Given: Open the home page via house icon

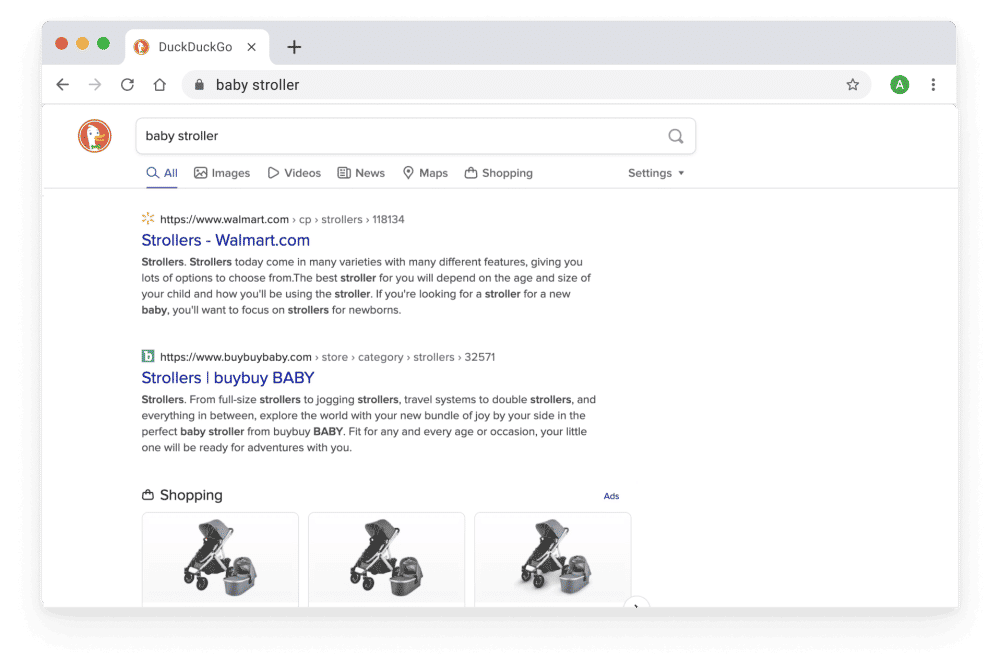Looking at the screenshot, I should pos(159,85).
